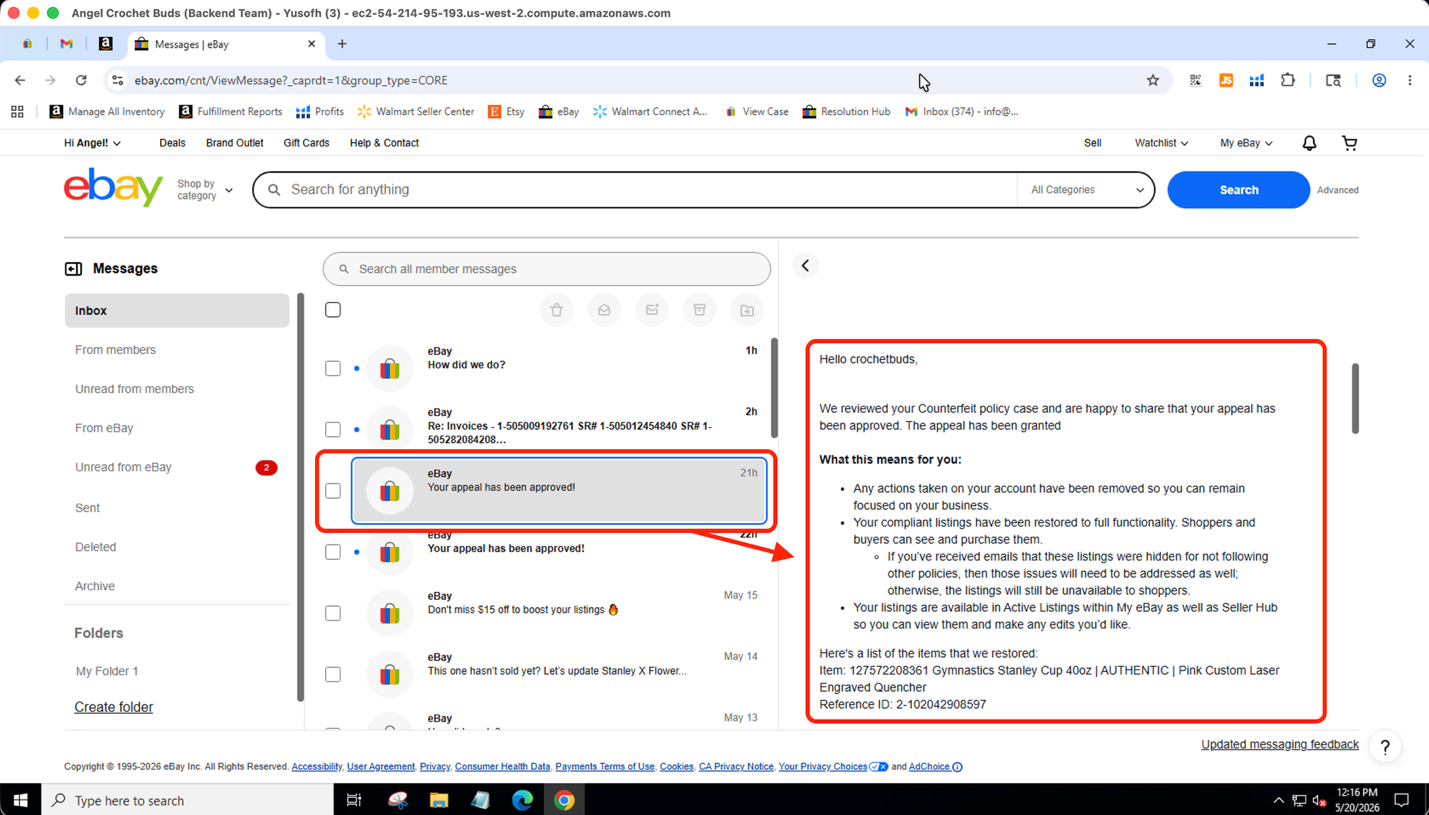Expand the All Categories dropdown
Image resolution: width=1429 pixels, height=815 pixels.
click(1086, 190)
